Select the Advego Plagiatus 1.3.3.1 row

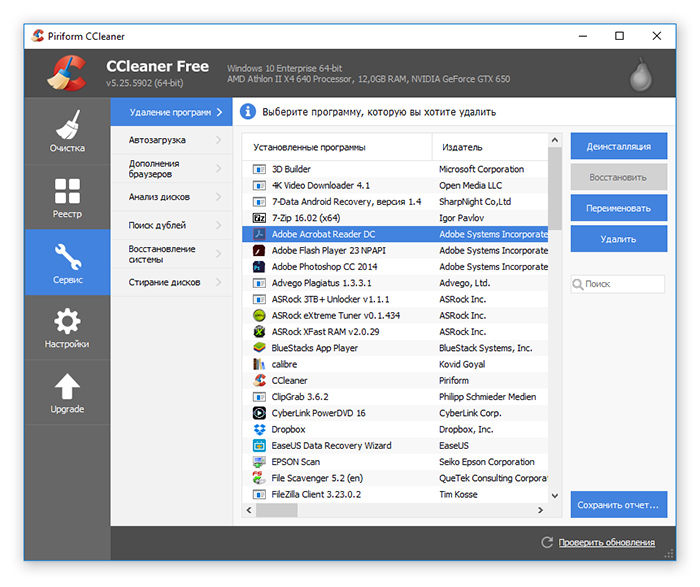[x=395, y=283]
